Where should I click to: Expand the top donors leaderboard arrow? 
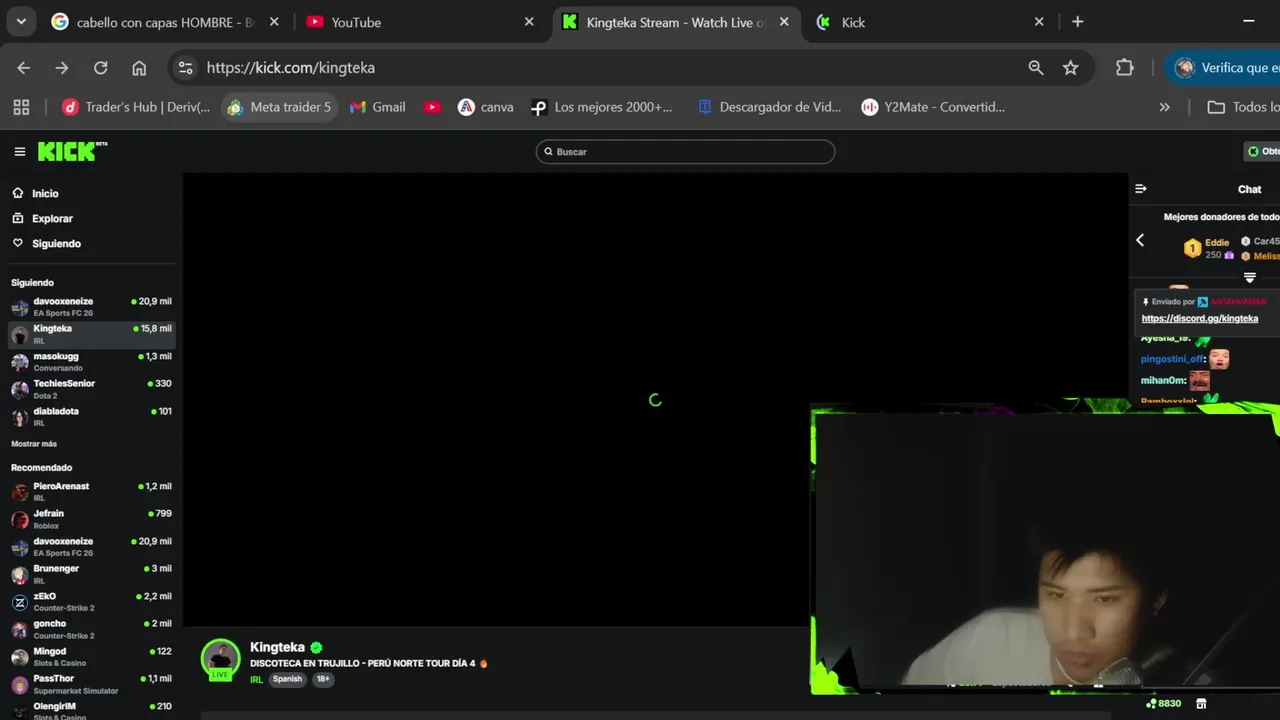1249,278
